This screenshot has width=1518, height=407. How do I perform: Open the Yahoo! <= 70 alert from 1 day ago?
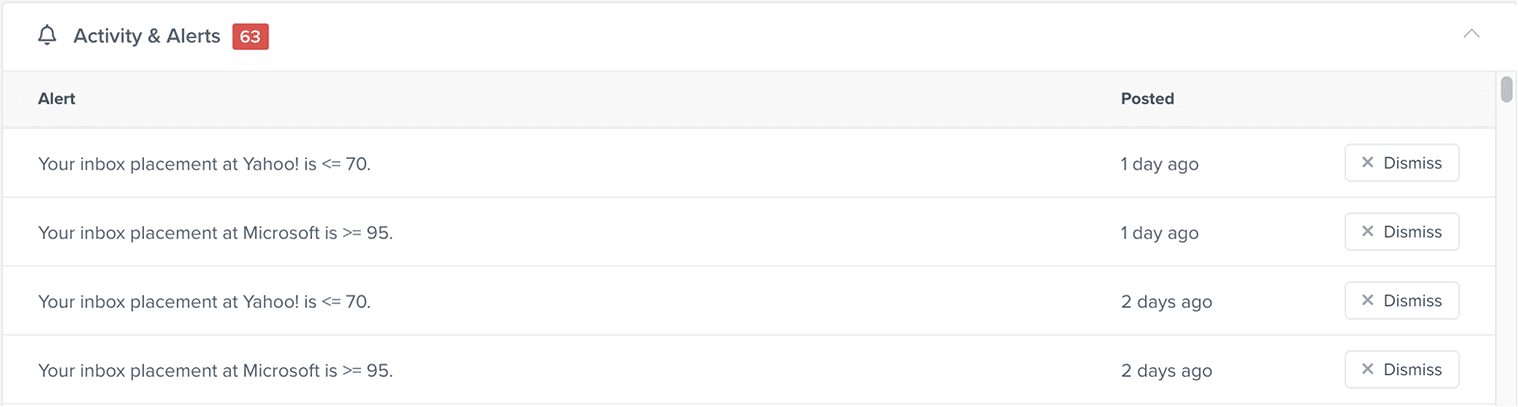204,164
